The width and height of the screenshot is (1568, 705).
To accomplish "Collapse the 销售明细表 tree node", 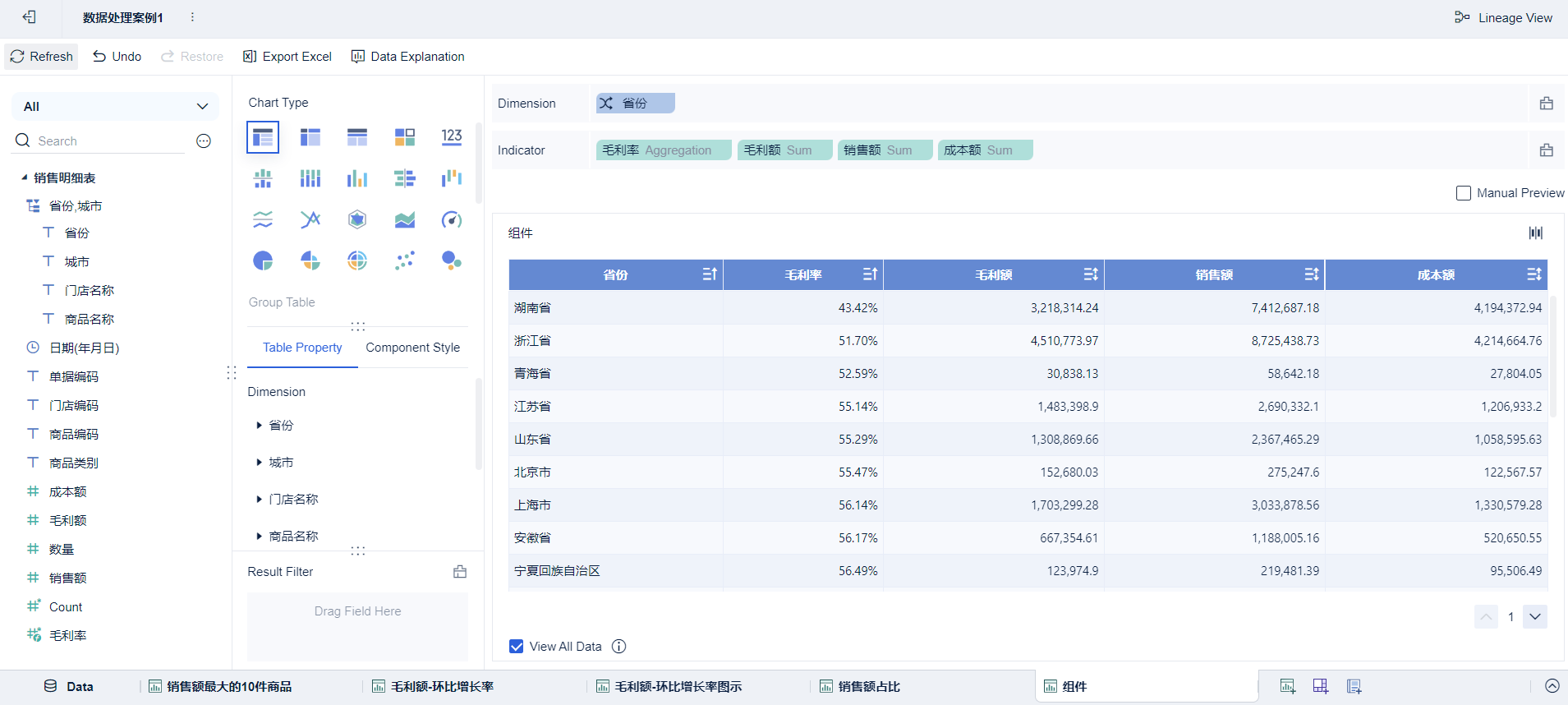I will pyautogui.click(x=25, y=177).
